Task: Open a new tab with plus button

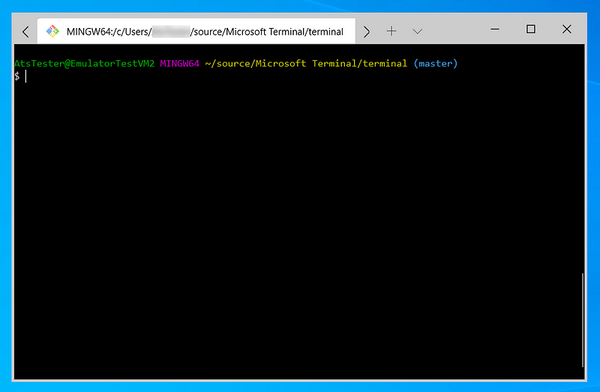Action: (391, 31)
